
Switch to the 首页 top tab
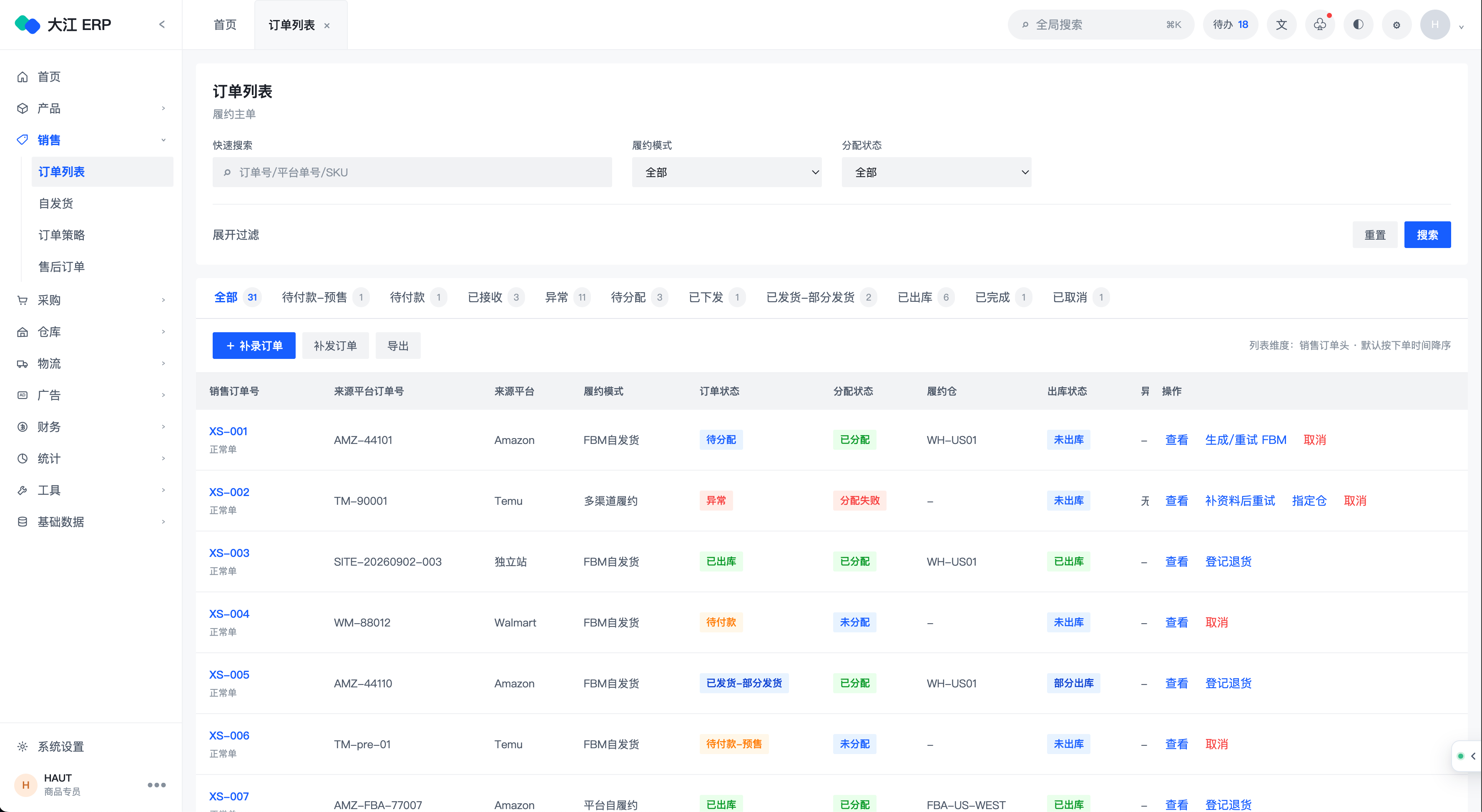pos(225,25)
